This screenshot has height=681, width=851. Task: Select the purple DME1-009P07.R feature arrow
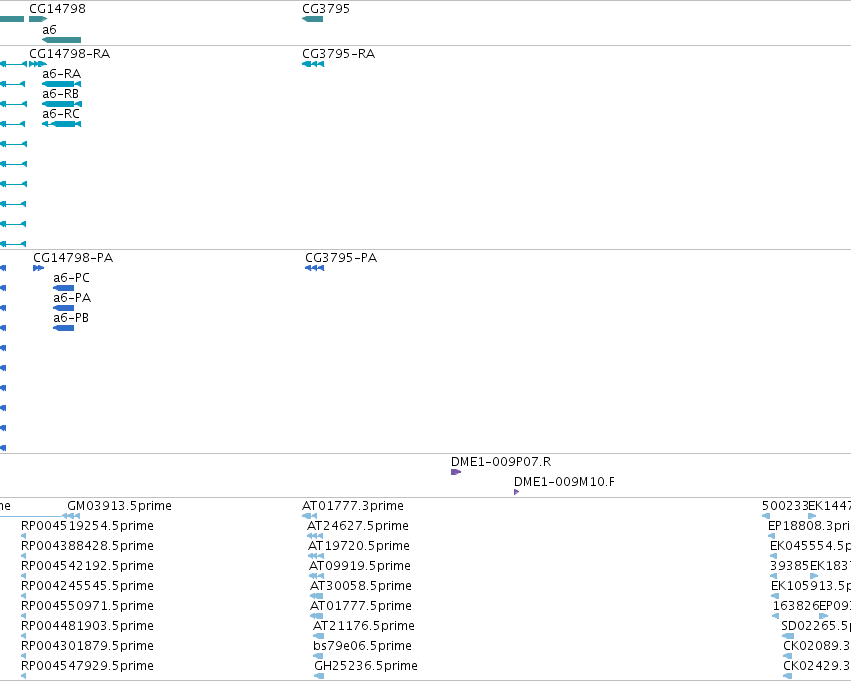(456, 472)
